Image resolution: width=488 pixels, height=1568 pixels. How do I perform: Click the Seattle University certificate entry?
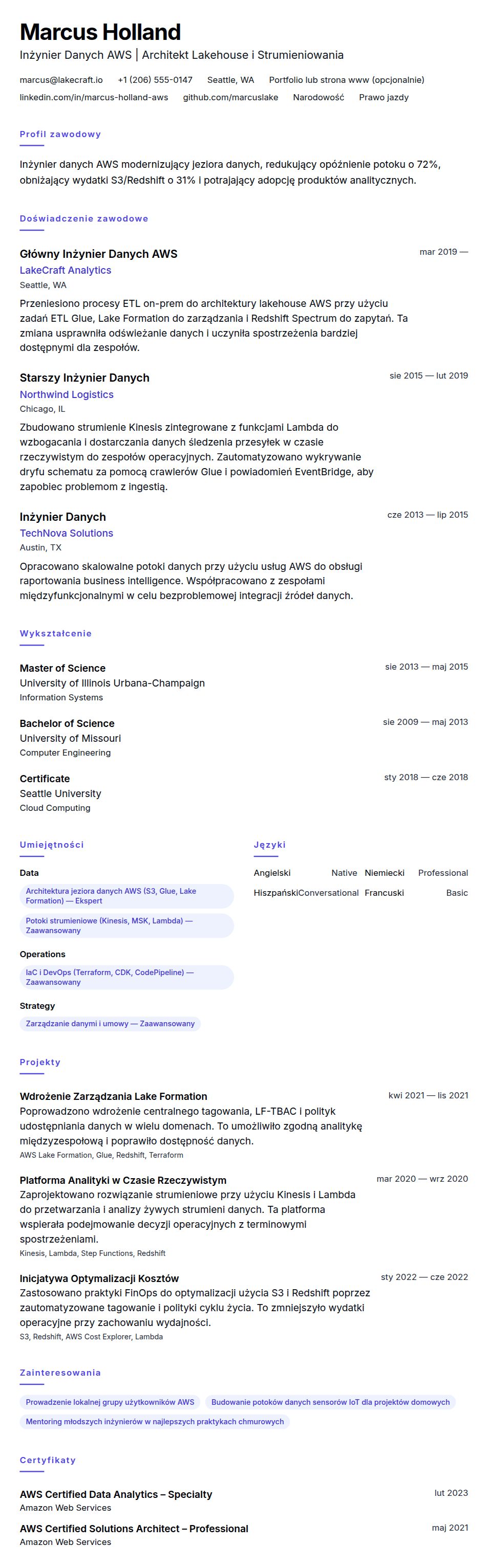(60, 794)
